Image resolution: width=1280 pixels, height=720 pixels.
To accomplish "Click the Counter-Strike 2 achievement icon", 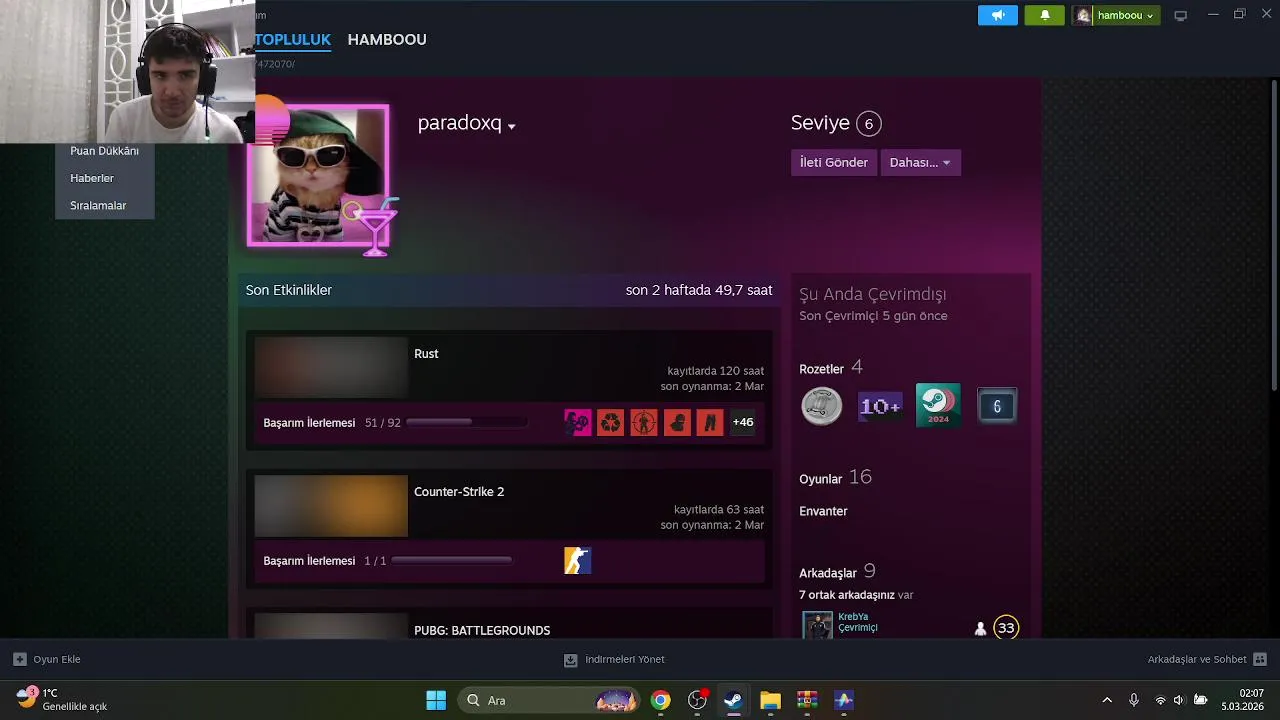I will [577, 560].
